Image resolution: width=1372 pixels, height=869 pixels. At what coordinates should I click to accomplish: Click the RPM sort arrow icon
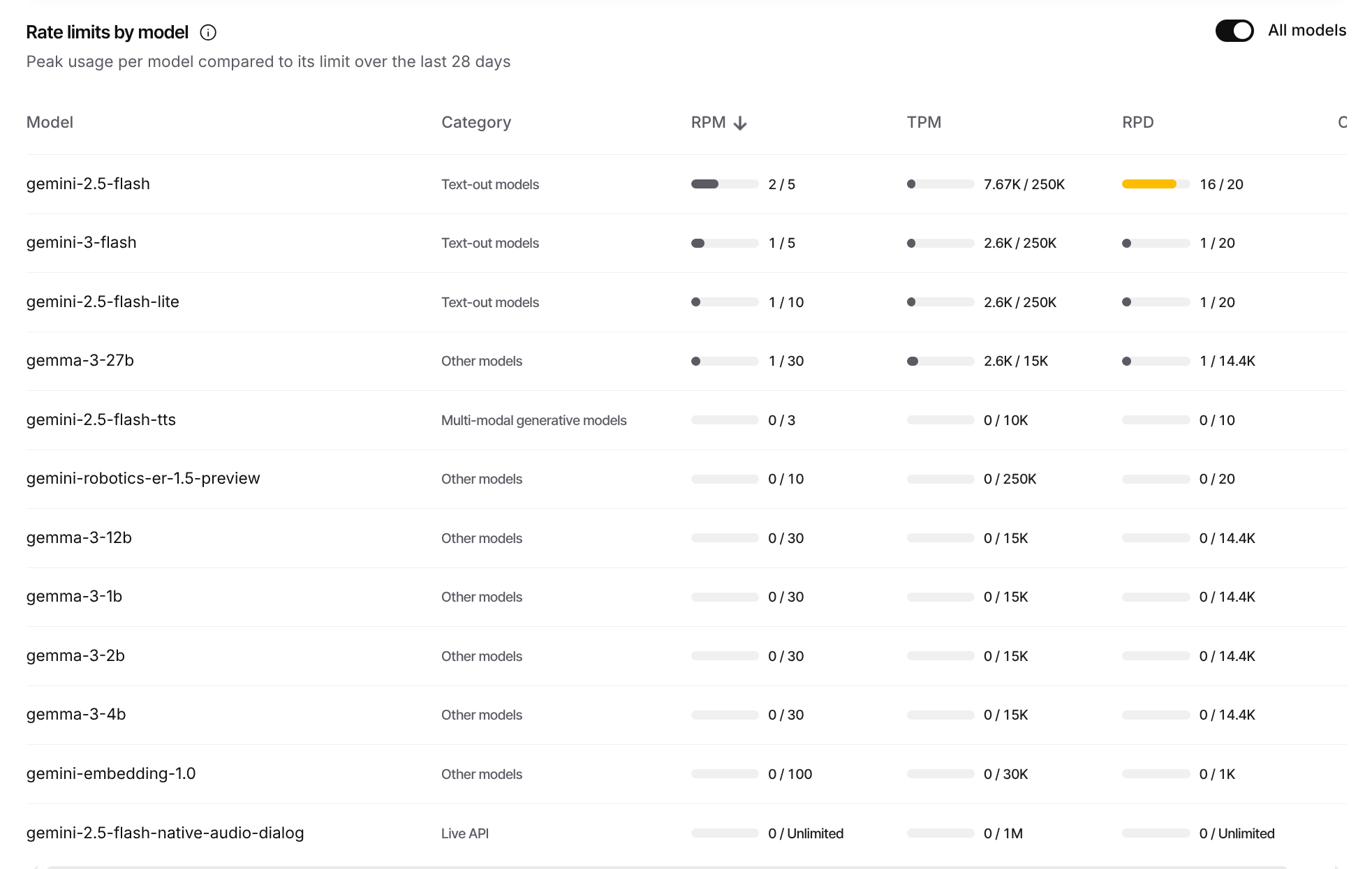[740, 124]
